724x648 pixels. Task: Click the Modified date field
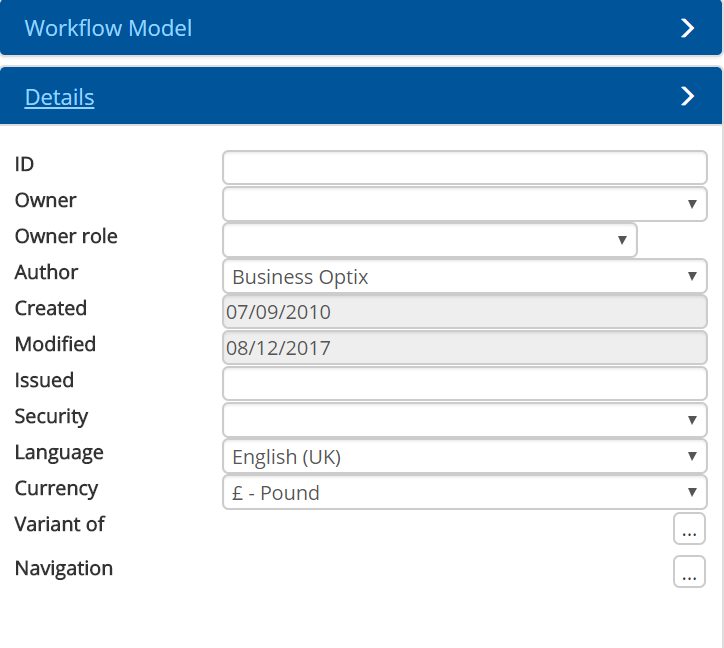(x=464, y=348)
